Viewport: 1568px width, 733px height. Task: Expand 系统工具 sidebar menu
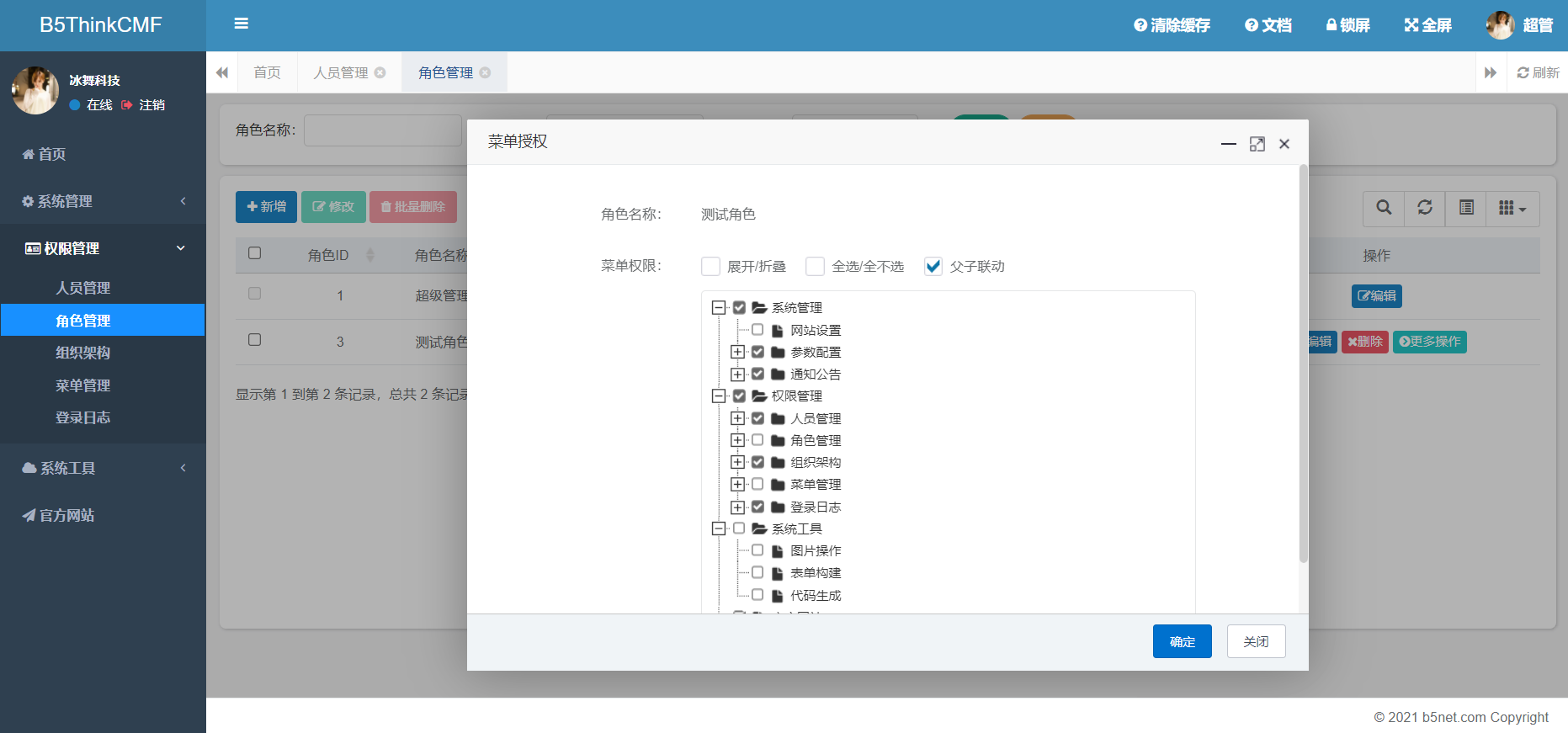coord(103,468)
